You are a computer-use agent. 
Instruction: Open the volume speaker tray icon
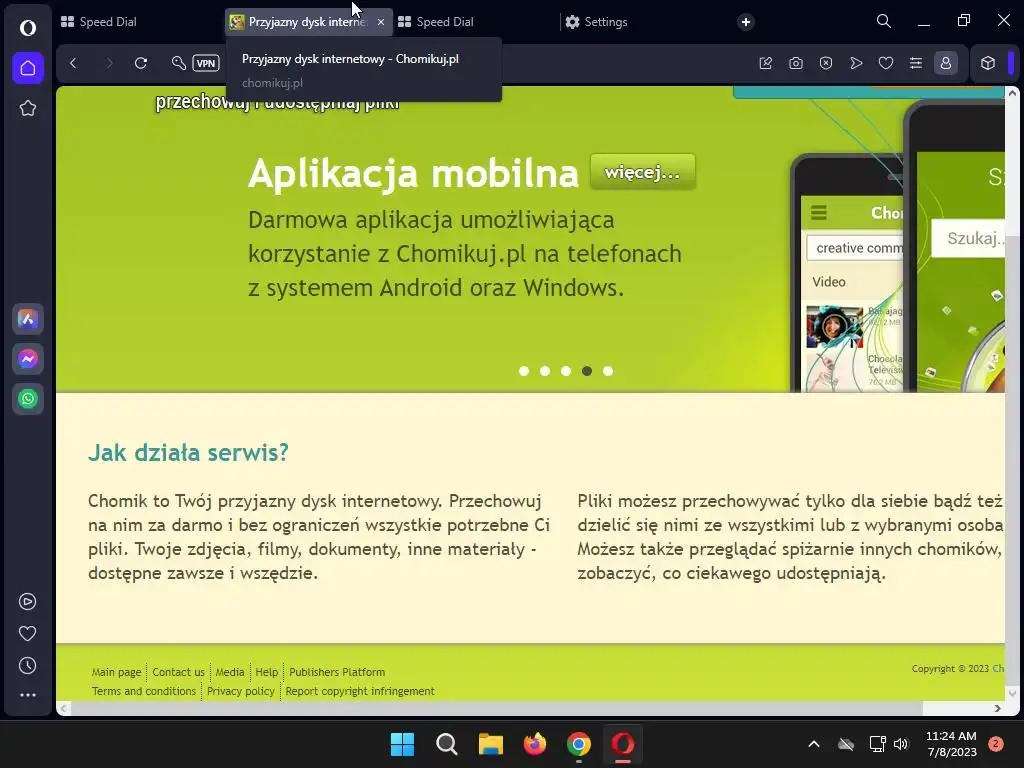(901, 744)
